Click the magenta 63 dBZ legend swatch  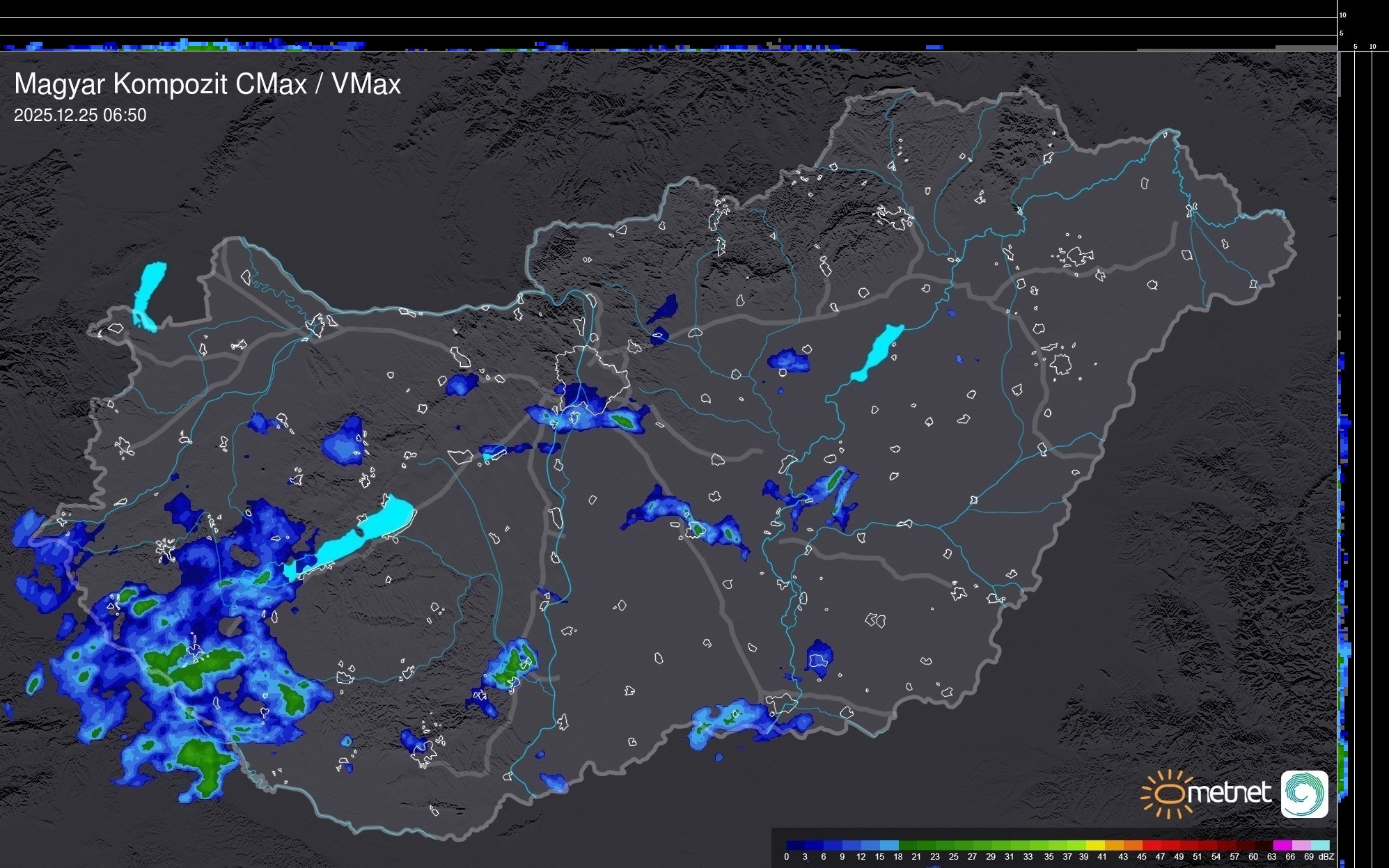[x=1282, y=845]
